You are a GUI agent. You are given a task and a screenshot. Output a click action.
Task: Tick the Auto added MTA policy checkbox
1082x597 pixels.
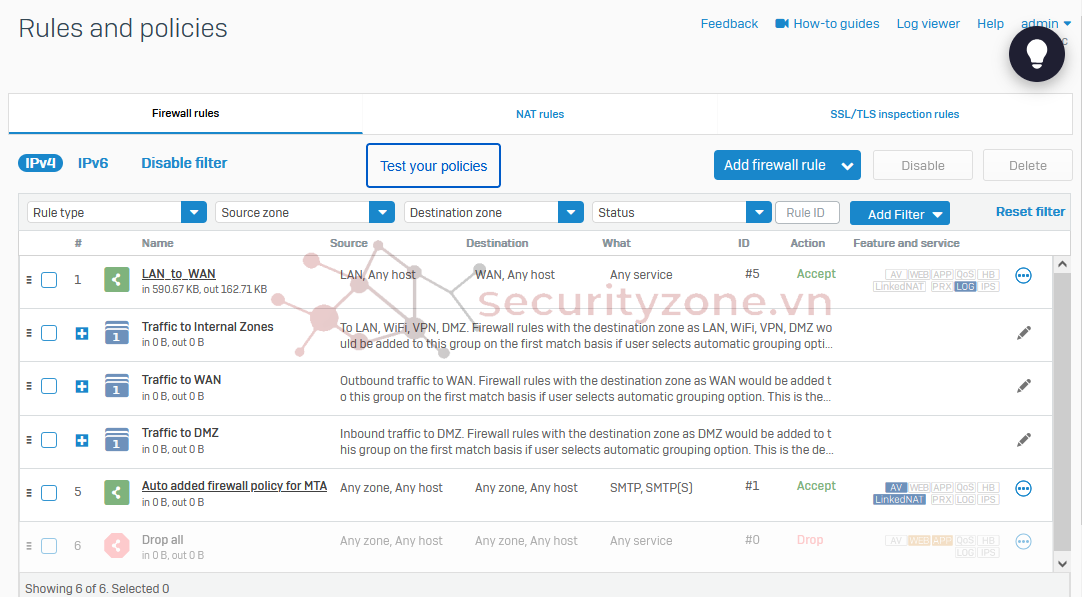[x=49, y=493]
